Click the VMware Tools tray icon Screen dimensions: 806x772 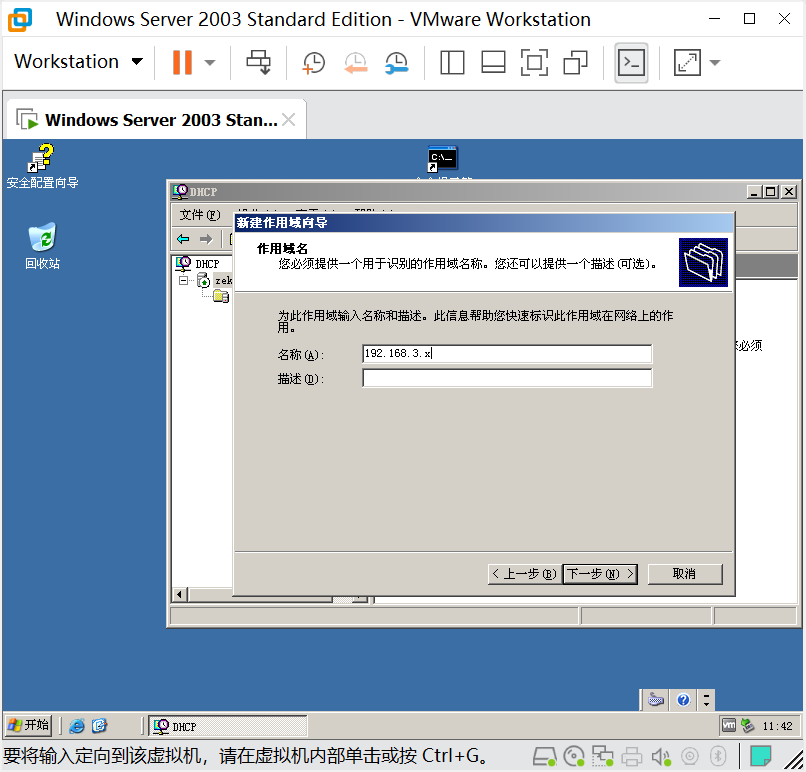[x=728, y=725]
